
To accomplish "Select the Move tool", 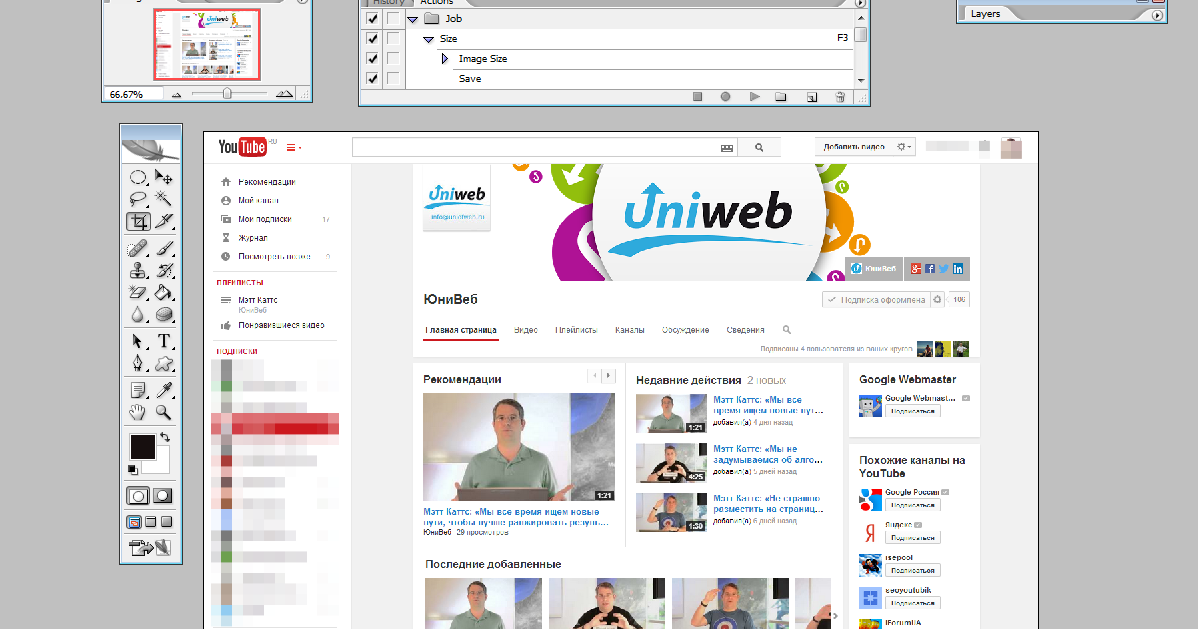I will [x=164, y=177].
